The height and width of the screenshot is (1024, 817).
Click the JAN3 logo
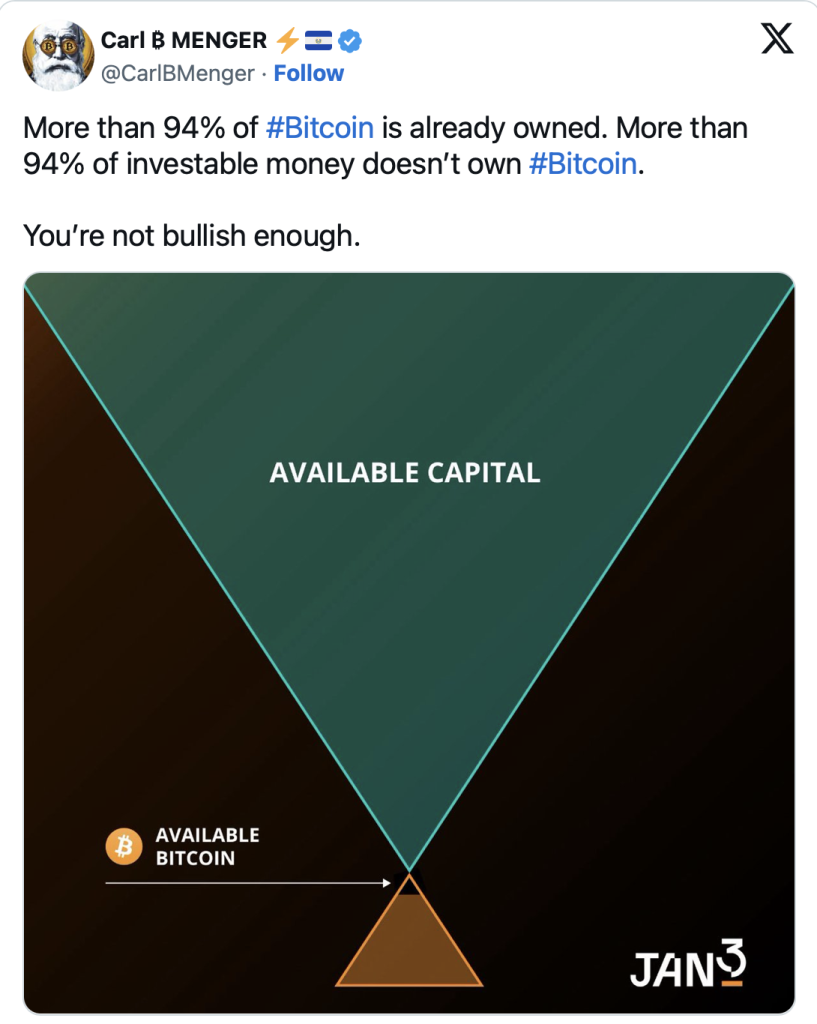click(x=688, y=963)
